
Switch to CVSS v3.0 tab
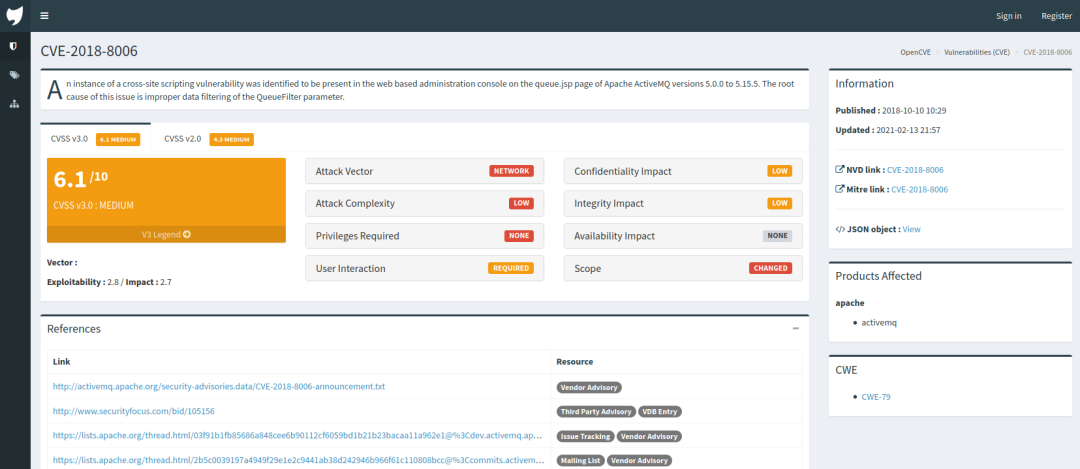(x=96, y=138)
